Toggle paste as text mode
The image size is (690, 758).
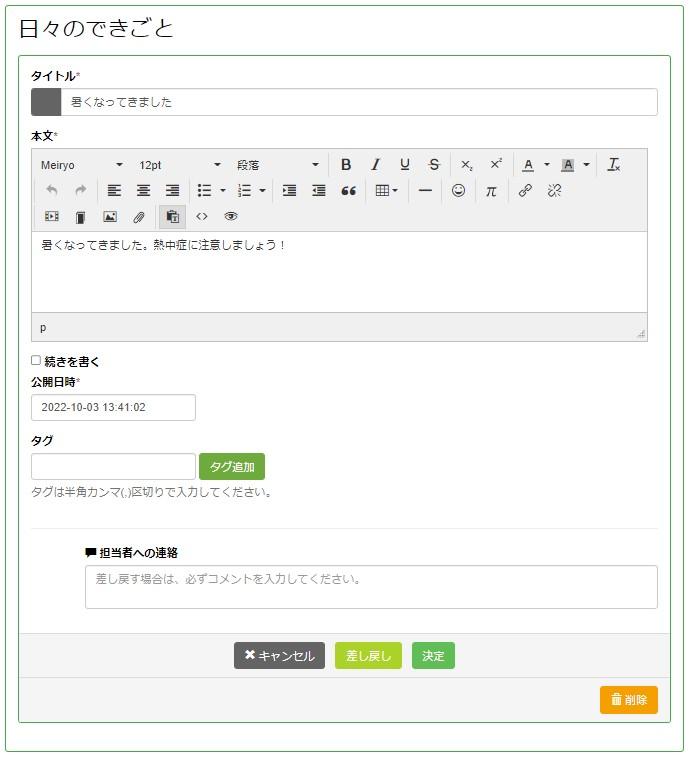pos(172,217)
